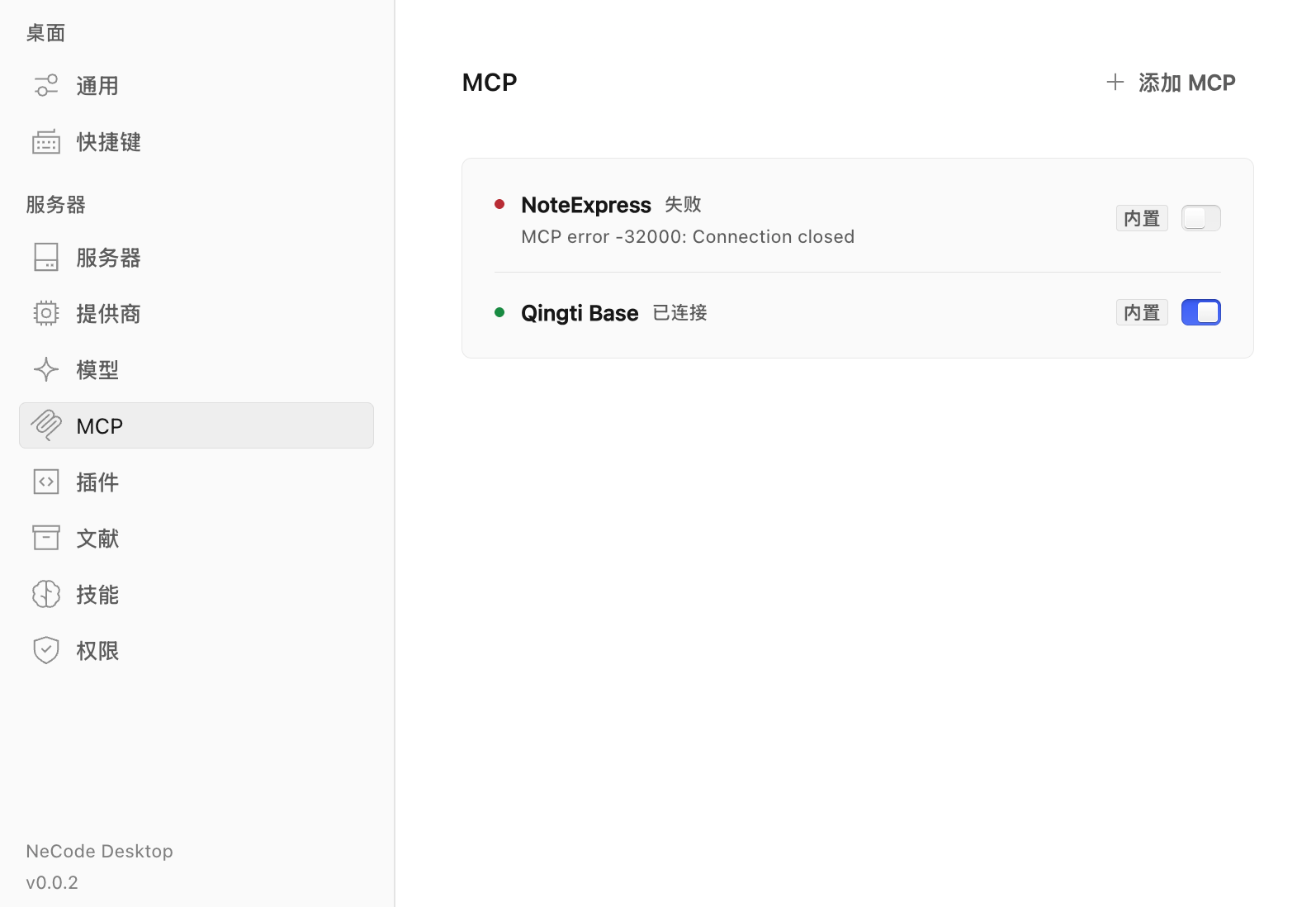Click the 内置 tag on NoteExpress
The height and width of the screenshot is (907, 1316).
(1142, 218)
